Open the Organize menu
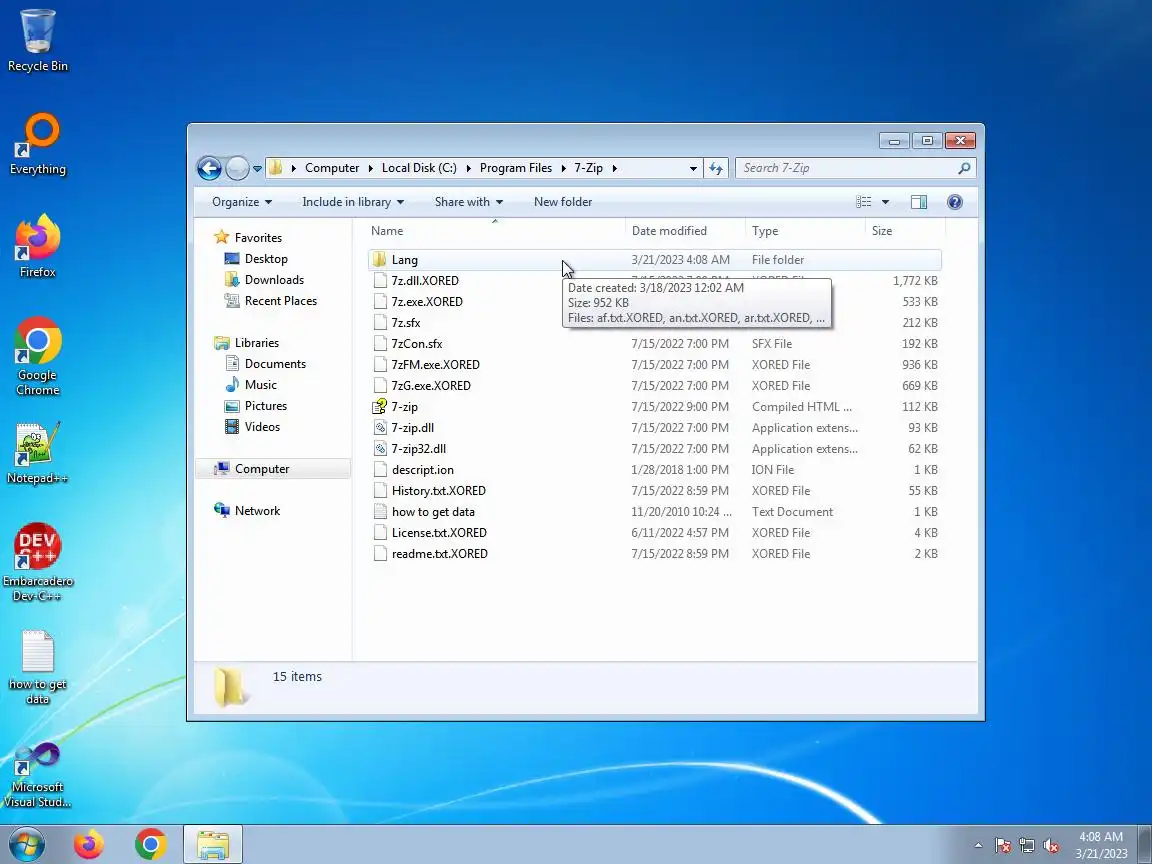This screenshot has height=864, width=1152. click(x=242, y=202)
